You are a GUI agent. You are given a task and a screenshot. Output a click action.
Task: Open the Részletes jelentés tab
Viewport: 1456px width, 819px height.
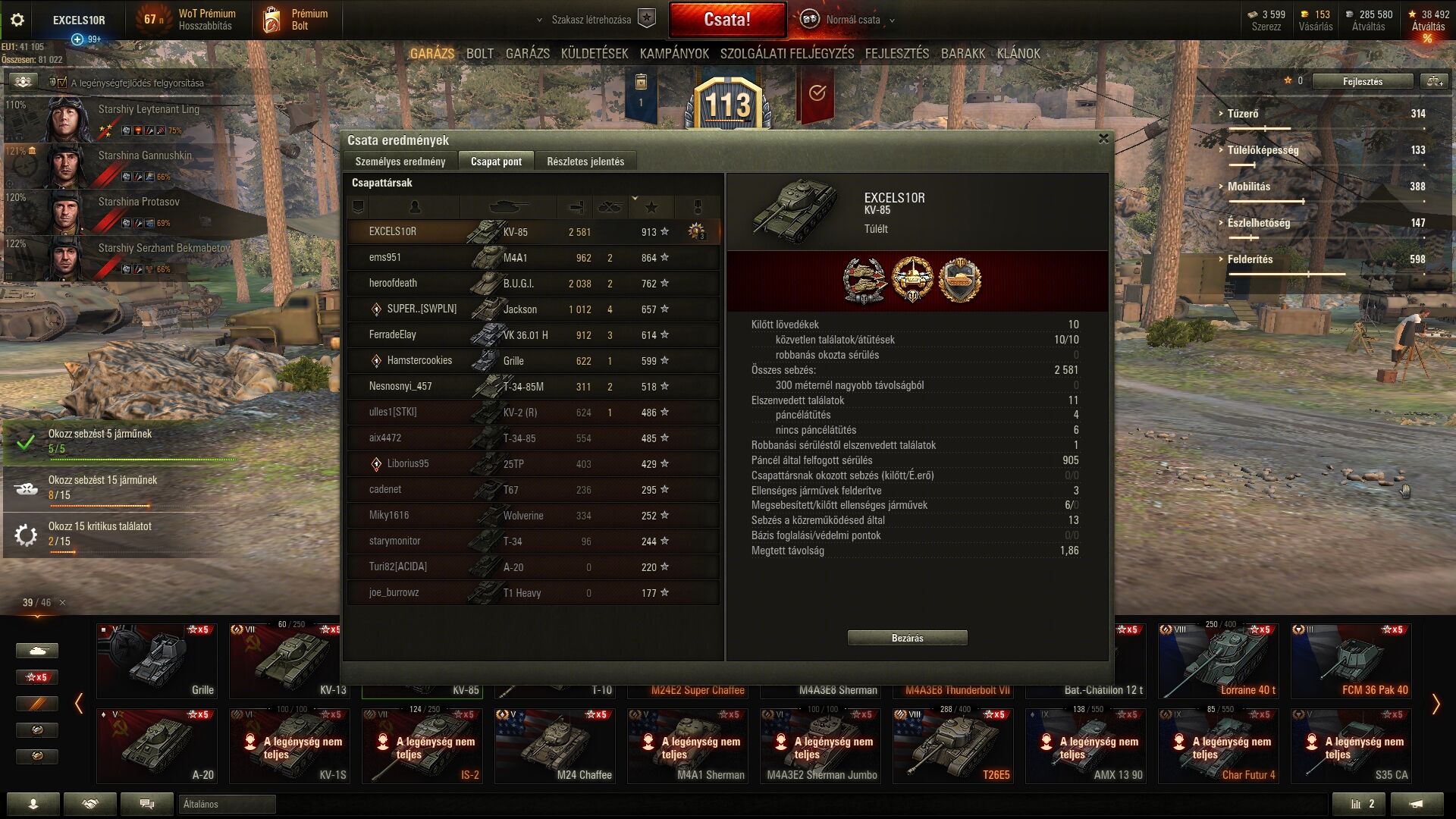[585, 162]
